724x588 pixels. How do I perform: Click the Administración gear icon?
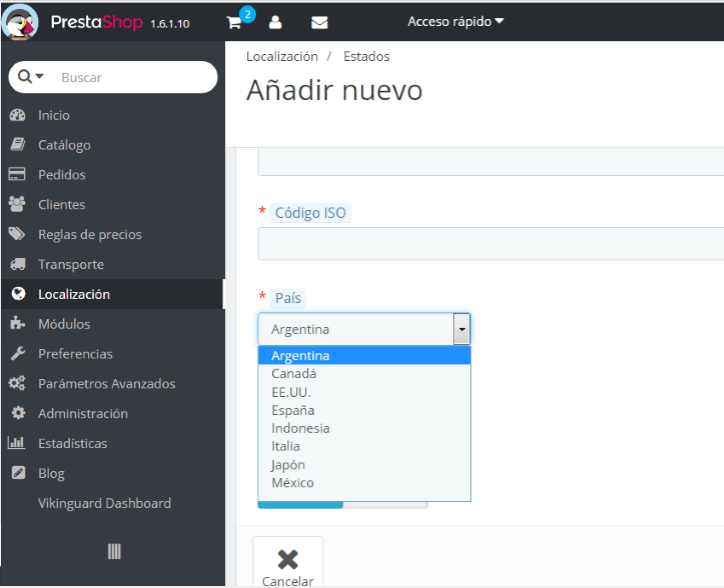pos(18,413)
